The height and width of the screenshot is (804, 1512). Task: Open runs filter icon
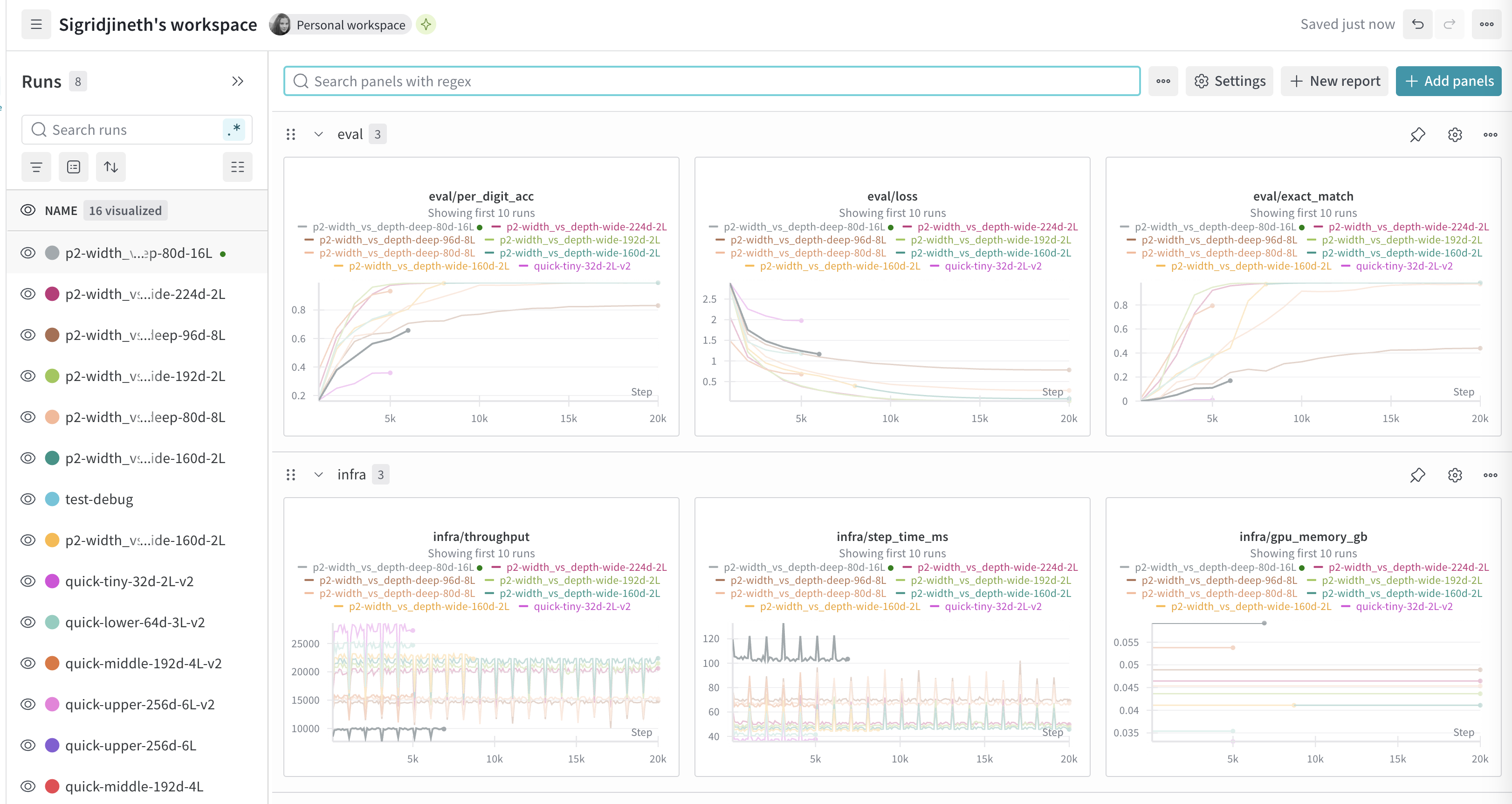coord(36,167)
